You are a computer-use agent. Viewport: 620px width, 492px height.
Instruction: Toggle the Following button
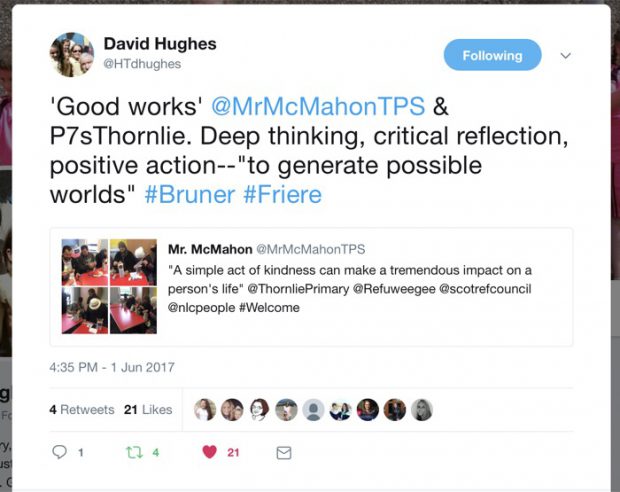point(492,55)
